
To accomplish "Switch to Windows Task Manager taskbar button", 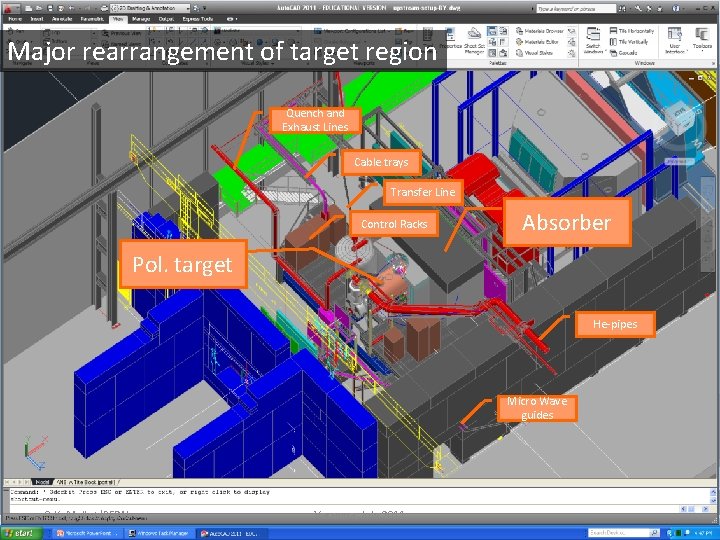I will [x=159, y=533].
